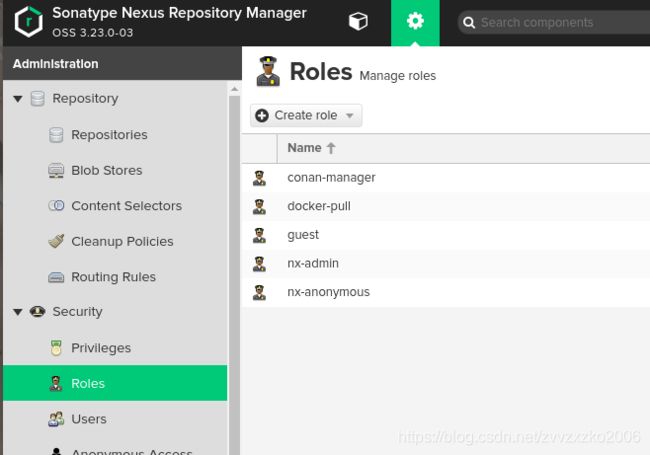Open Content Selectors in the sidebar
This screenshot has height=455, width=650.
coord(126,206)
